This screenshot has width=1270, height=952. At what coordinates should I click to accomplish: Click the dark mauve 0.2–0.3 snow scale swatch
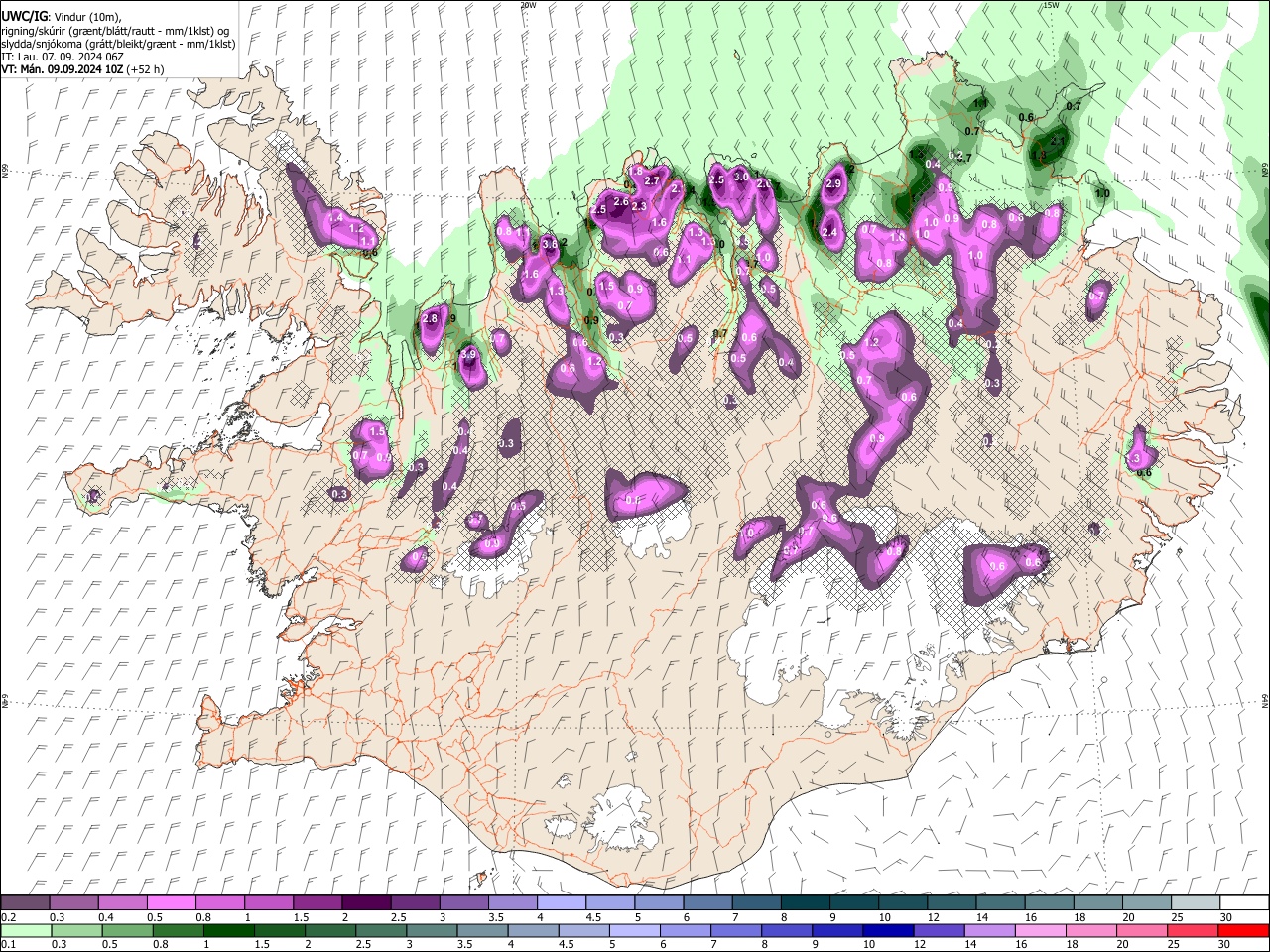point(26,903)
